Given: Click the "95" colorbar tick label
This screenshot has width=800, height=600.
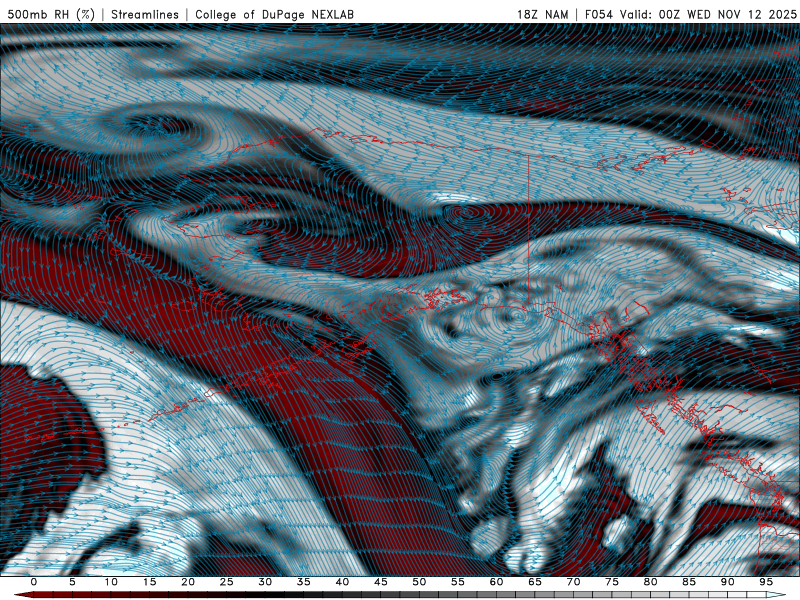Looking at the screenshot, I should [766, 582].
